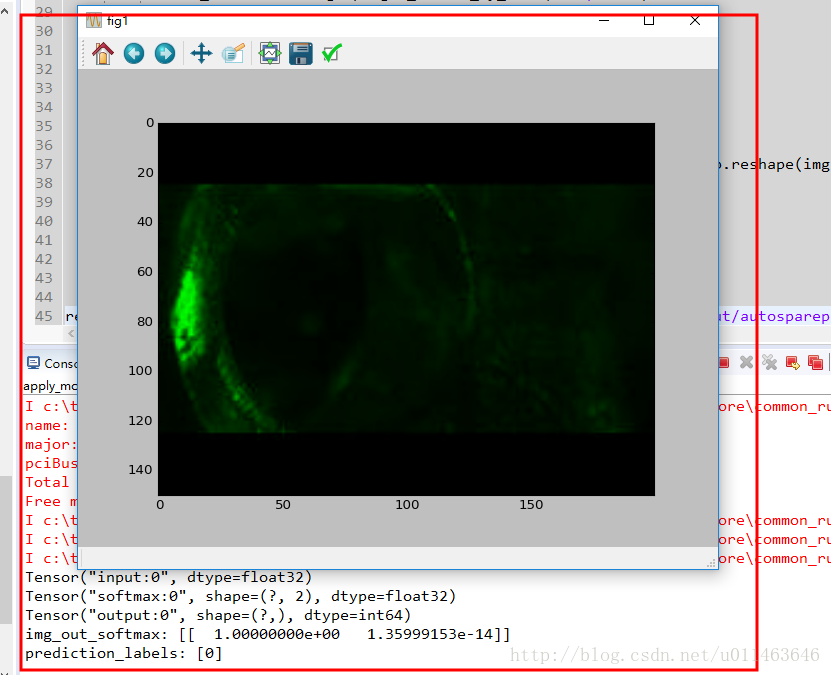Open the Console view tab
This screenshot has width=831, height=675.
[x=52, y=363]
